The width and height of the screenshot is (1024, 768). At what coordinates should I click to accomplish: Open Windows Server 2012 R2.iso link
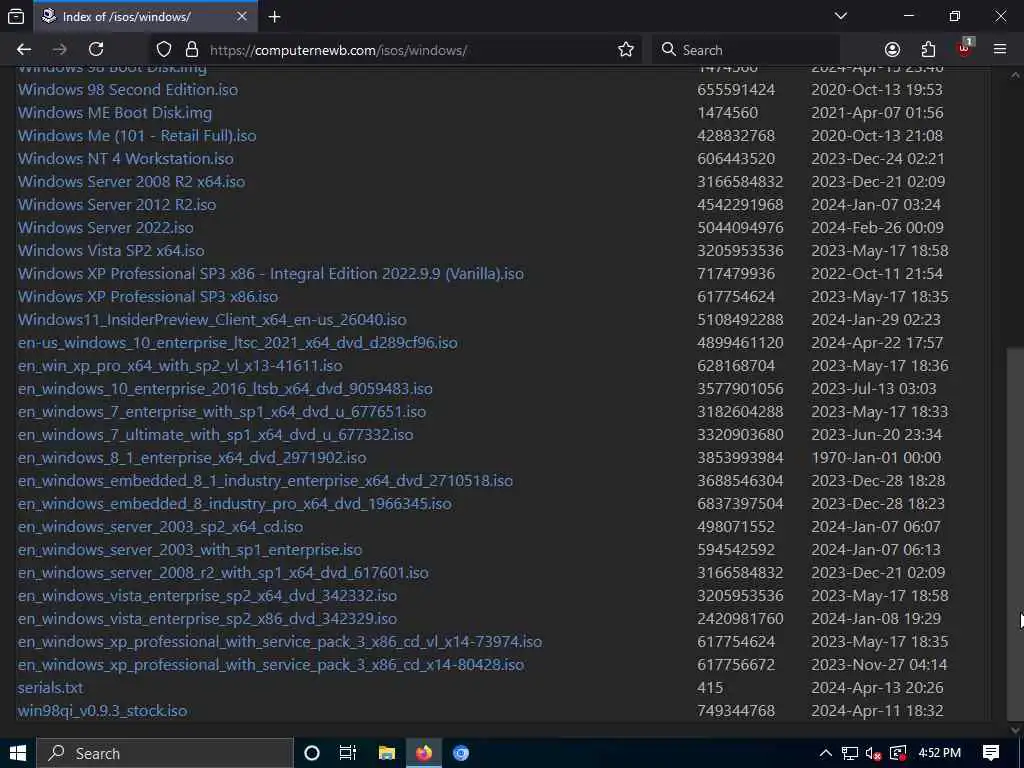click(x=117, y=204)
